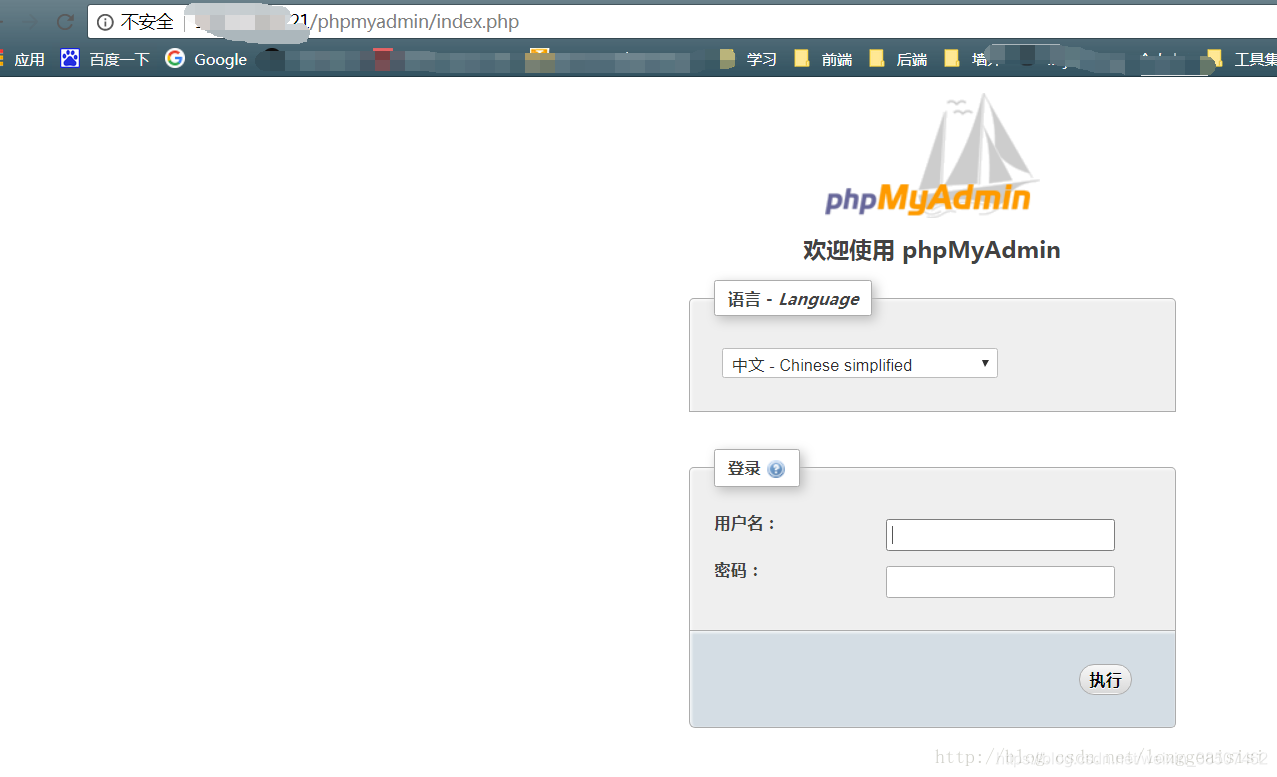This screenshot has width=1277, height=777.
Task: Open the 百度一下 bookmark
Action: (x=105, y=59)
